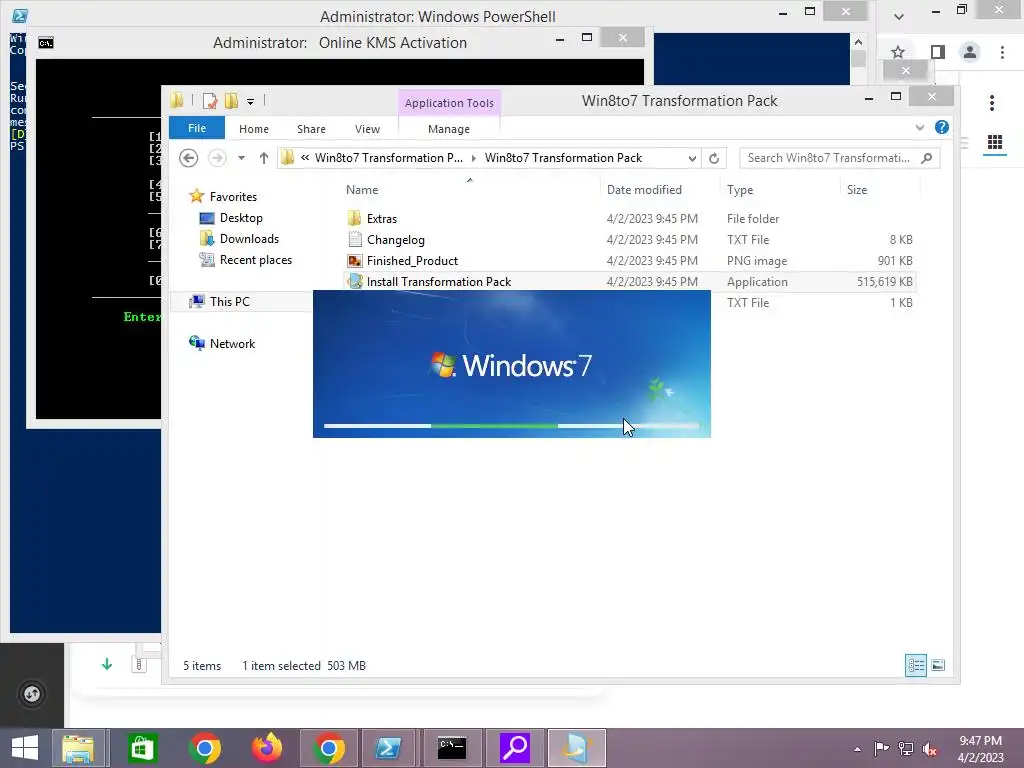1024x768 pixels.
Task: Select the Extras folder
Action: (x=381, y=219)
